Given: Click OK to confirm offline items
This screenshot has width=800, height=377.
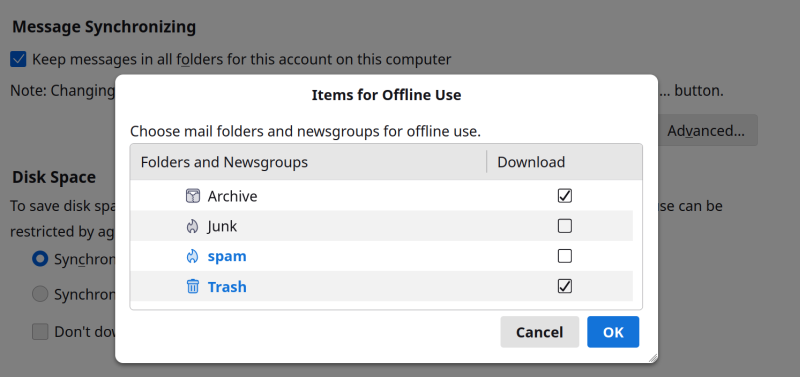Looking at the screenshot, I should pyautogui.click(x=613, y=332).
